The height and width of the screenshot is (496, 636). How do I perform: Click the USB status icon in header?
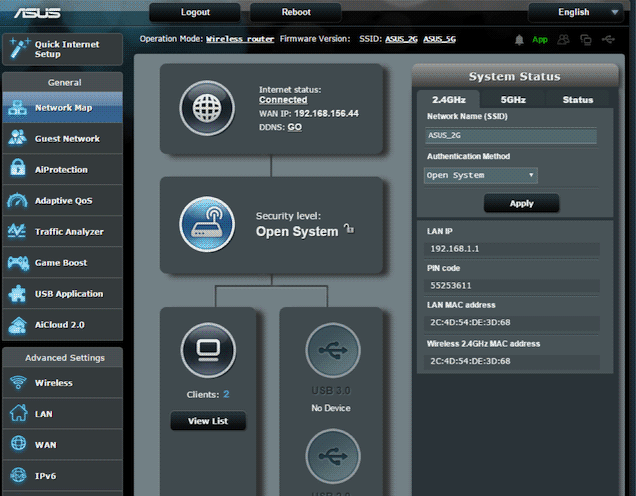609,40
